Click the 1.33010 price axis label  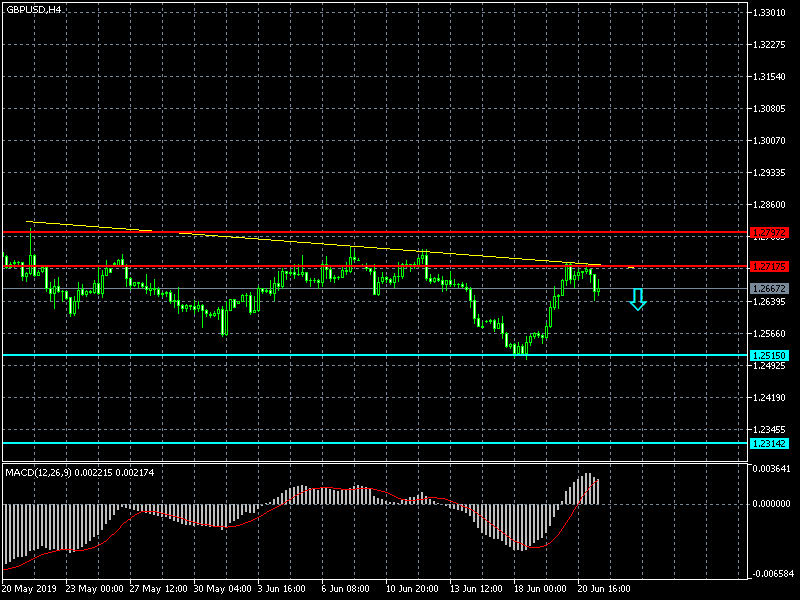pos(771,13)
